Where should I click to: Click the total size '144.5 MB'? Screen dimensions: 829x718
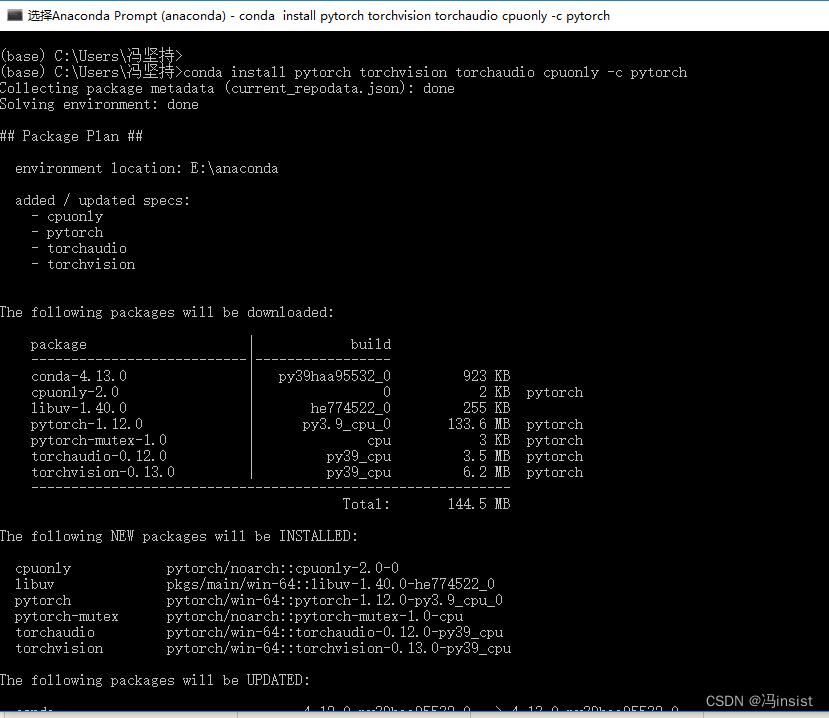pyautogui.click(x=479, y=504)
